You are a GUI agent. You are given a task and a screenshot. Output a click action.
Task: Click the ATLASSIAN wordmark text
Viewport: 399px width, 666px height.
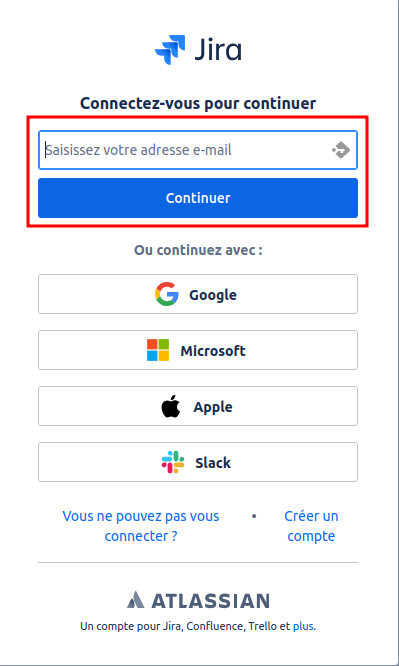210,601
